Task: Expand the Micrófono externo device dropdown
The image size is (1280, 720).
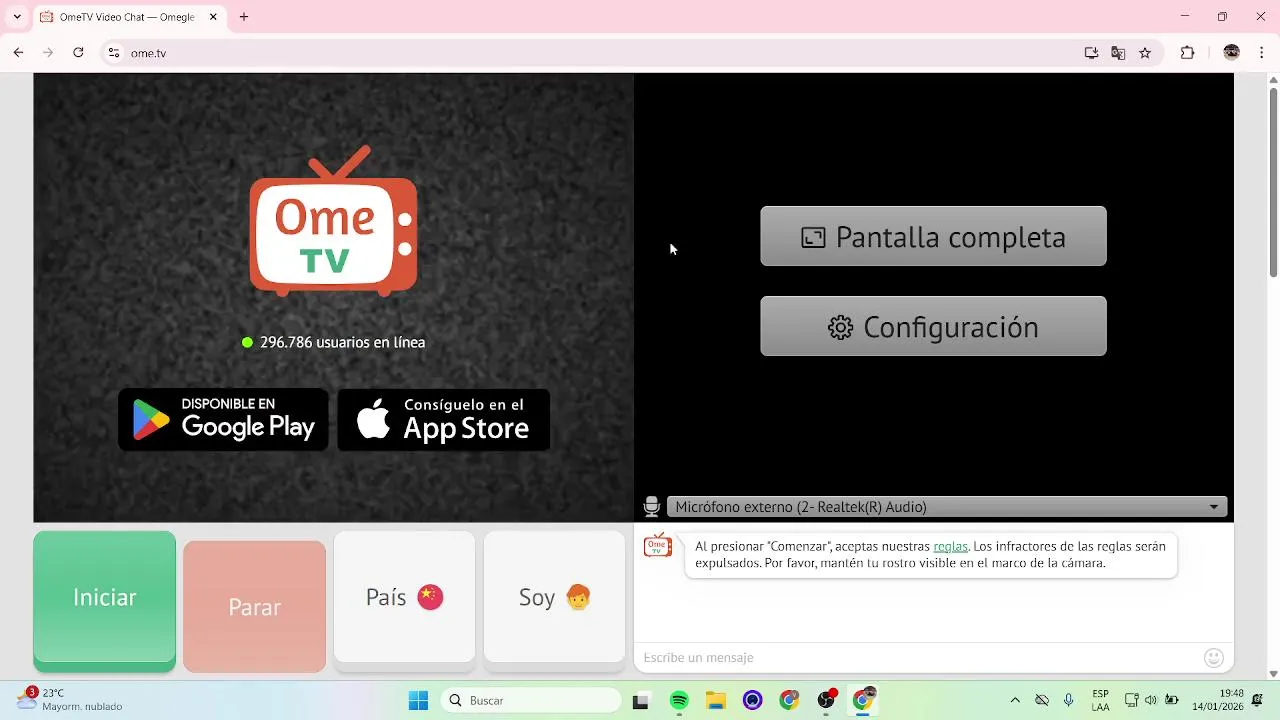Action: tap(947, 507)
